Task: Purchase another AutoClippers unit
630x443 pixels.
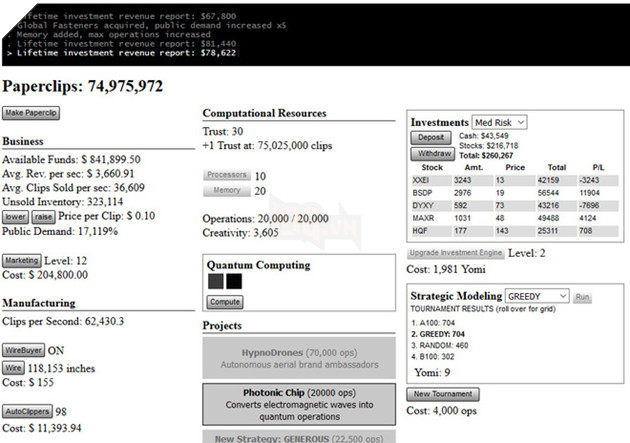Action: 28,411
